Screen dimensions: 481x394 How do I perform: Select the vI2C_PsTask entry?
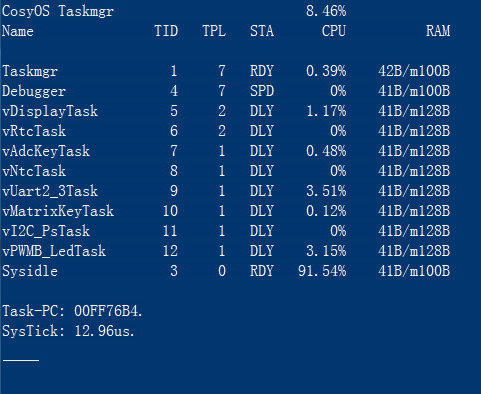46,231
